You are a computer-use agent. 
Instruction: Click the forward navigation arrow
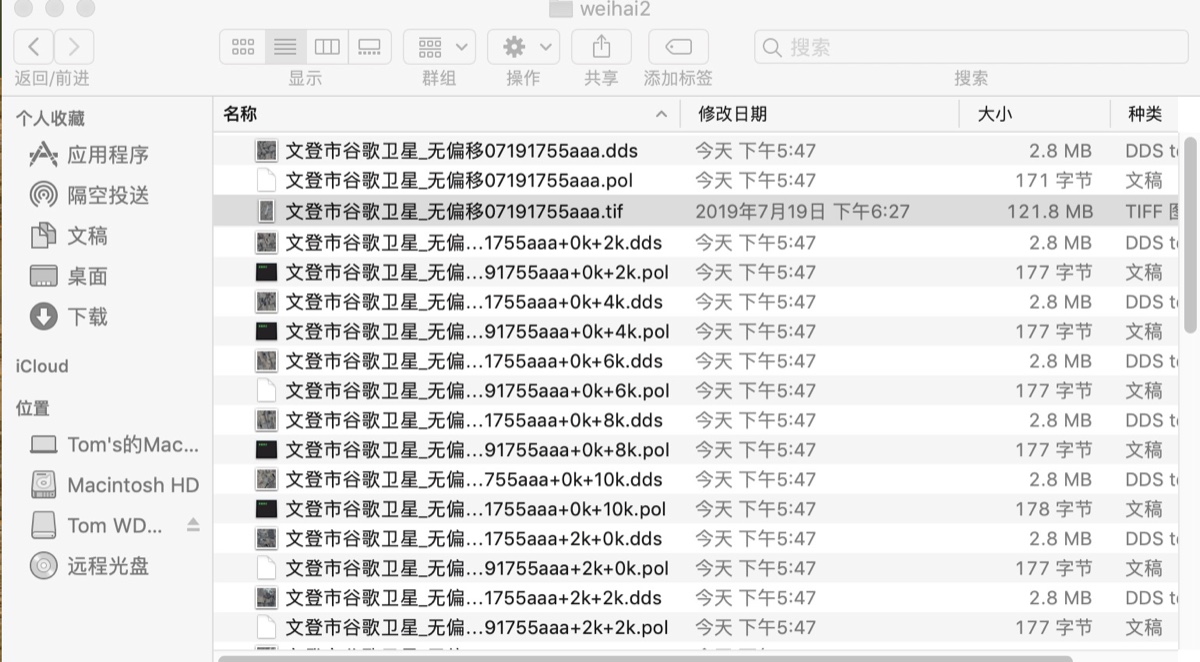(x=74, y=47)
